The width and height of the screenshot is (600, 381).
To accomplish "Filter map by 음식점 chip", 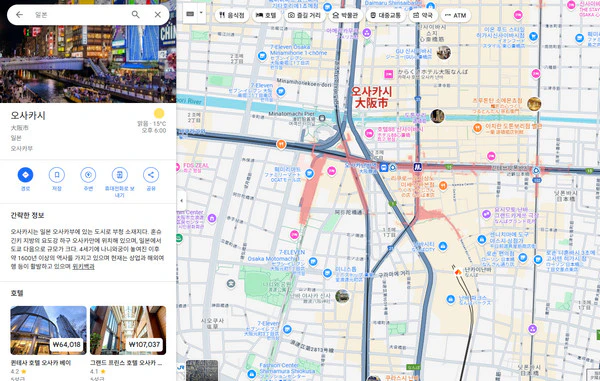I will point(232,15).
